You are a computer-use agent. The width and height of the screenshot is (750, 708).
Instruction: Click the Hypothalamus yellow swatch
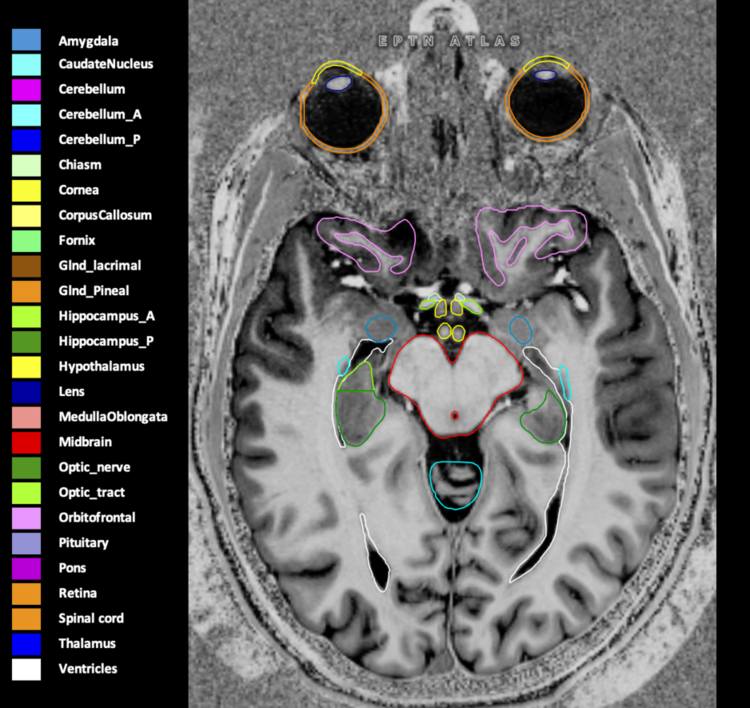(26, 367)
